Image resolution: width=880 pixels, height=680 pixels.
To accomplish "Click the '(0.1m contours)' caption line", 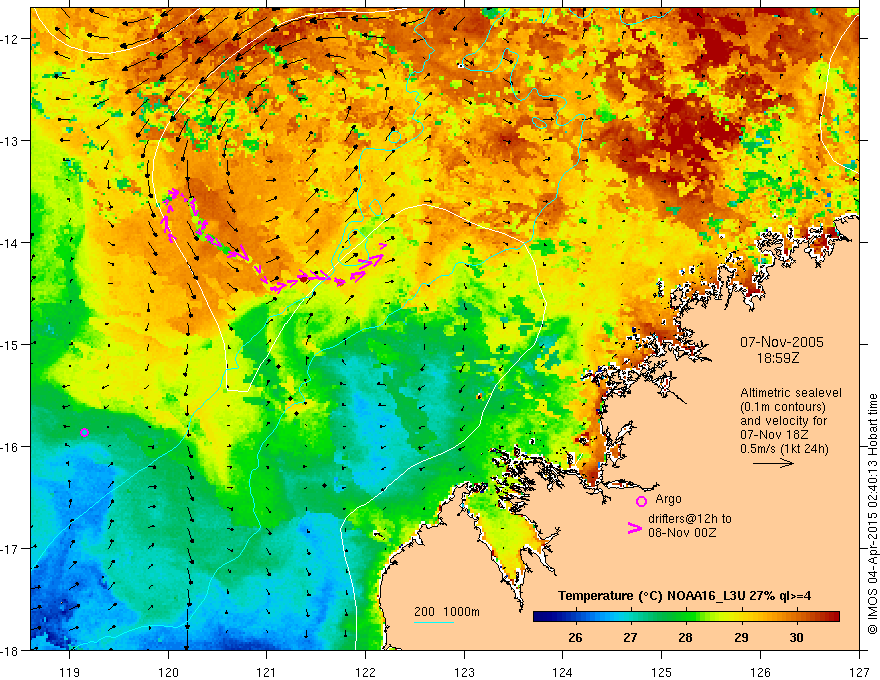I will [783, 407].
